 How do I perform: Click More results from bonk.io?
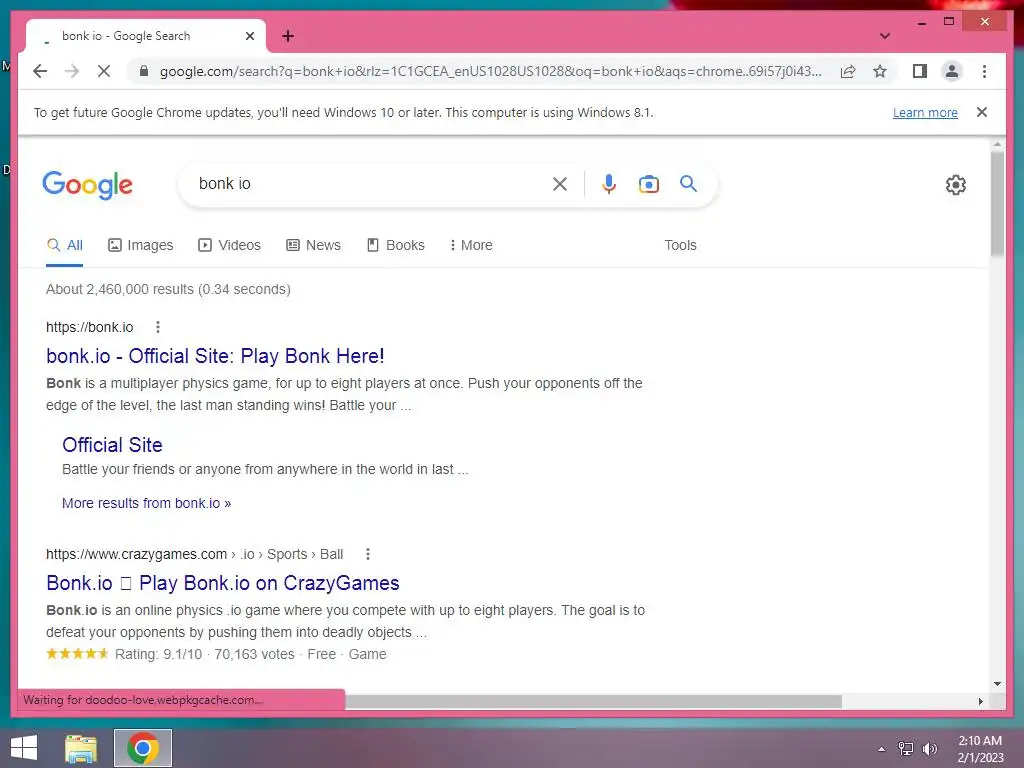tap(146, 504)
